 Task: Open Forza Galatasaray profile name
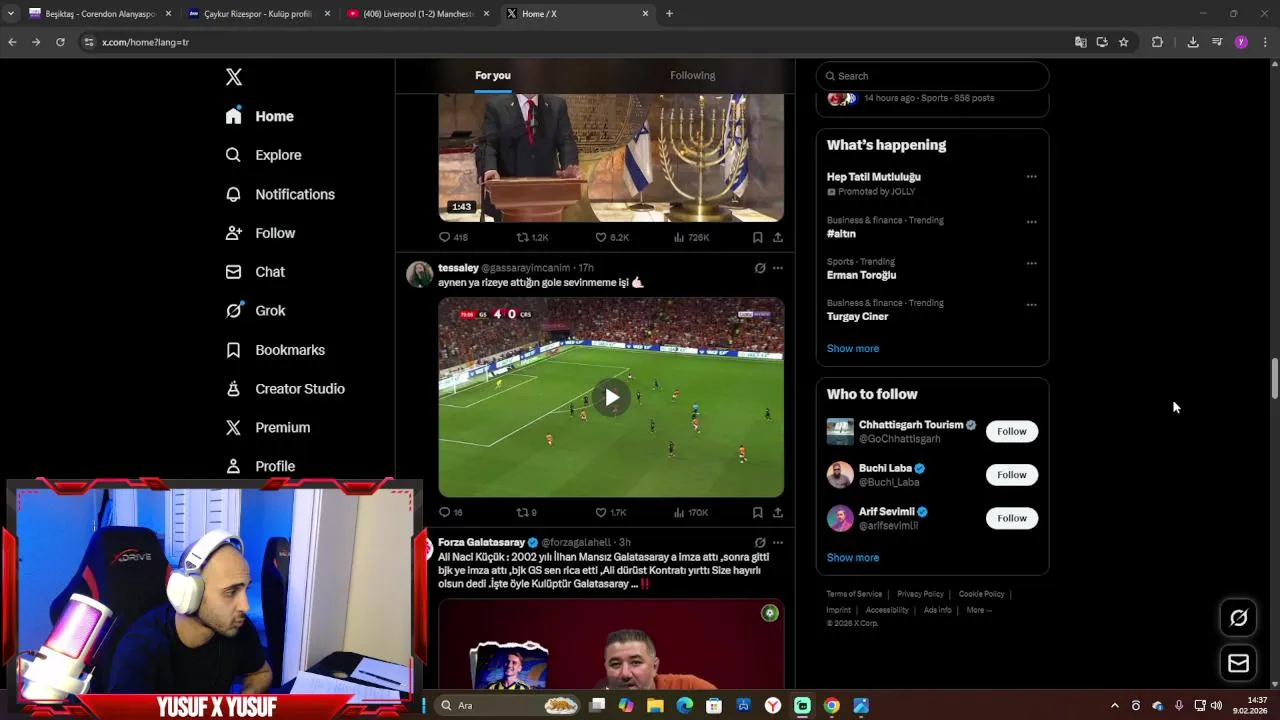481,542
